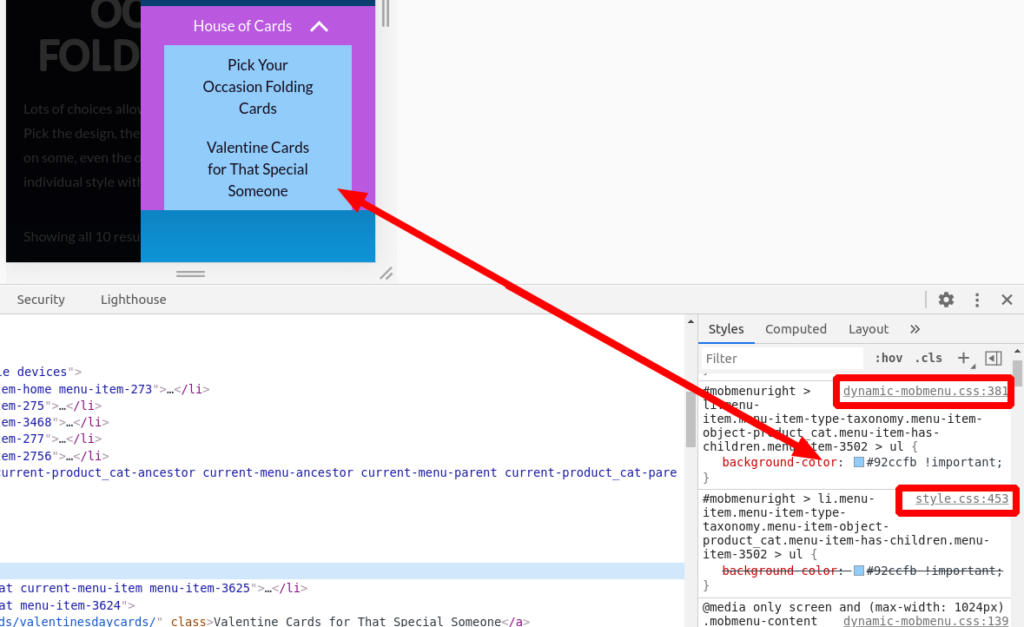
Task: Switch to the Security tab
Action: point(40,299)
